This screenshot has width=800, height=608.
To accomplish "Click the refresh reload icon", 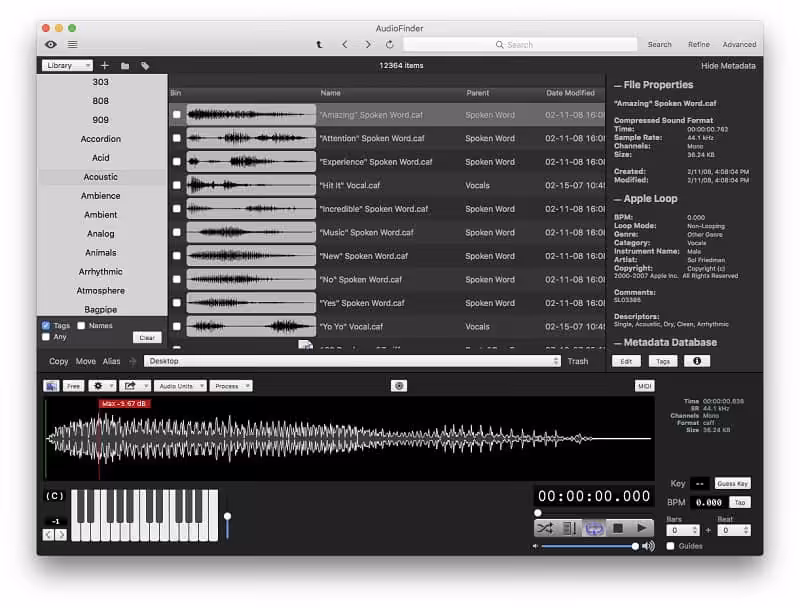I will point(390,44).
